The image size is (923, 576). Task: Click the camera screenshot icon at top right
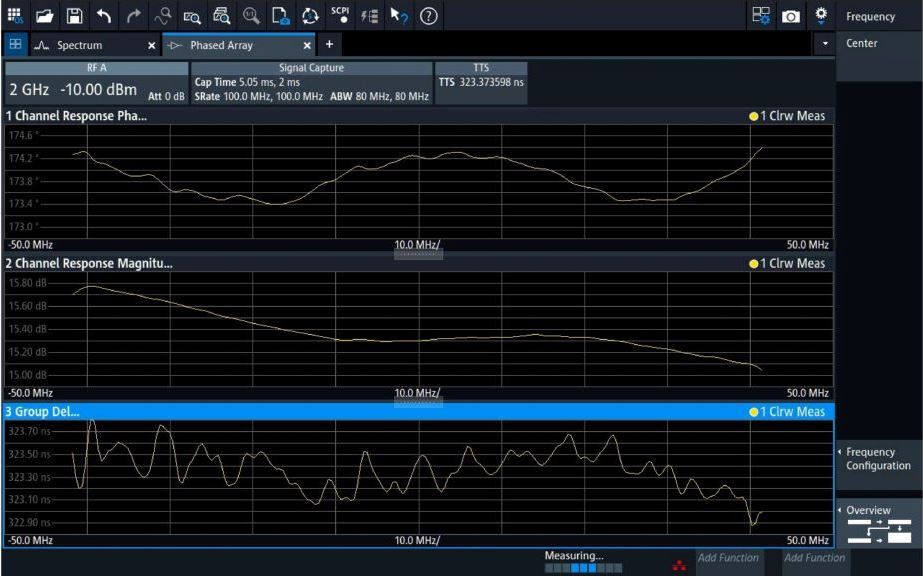pyautogui.click(x=791, y=15)
